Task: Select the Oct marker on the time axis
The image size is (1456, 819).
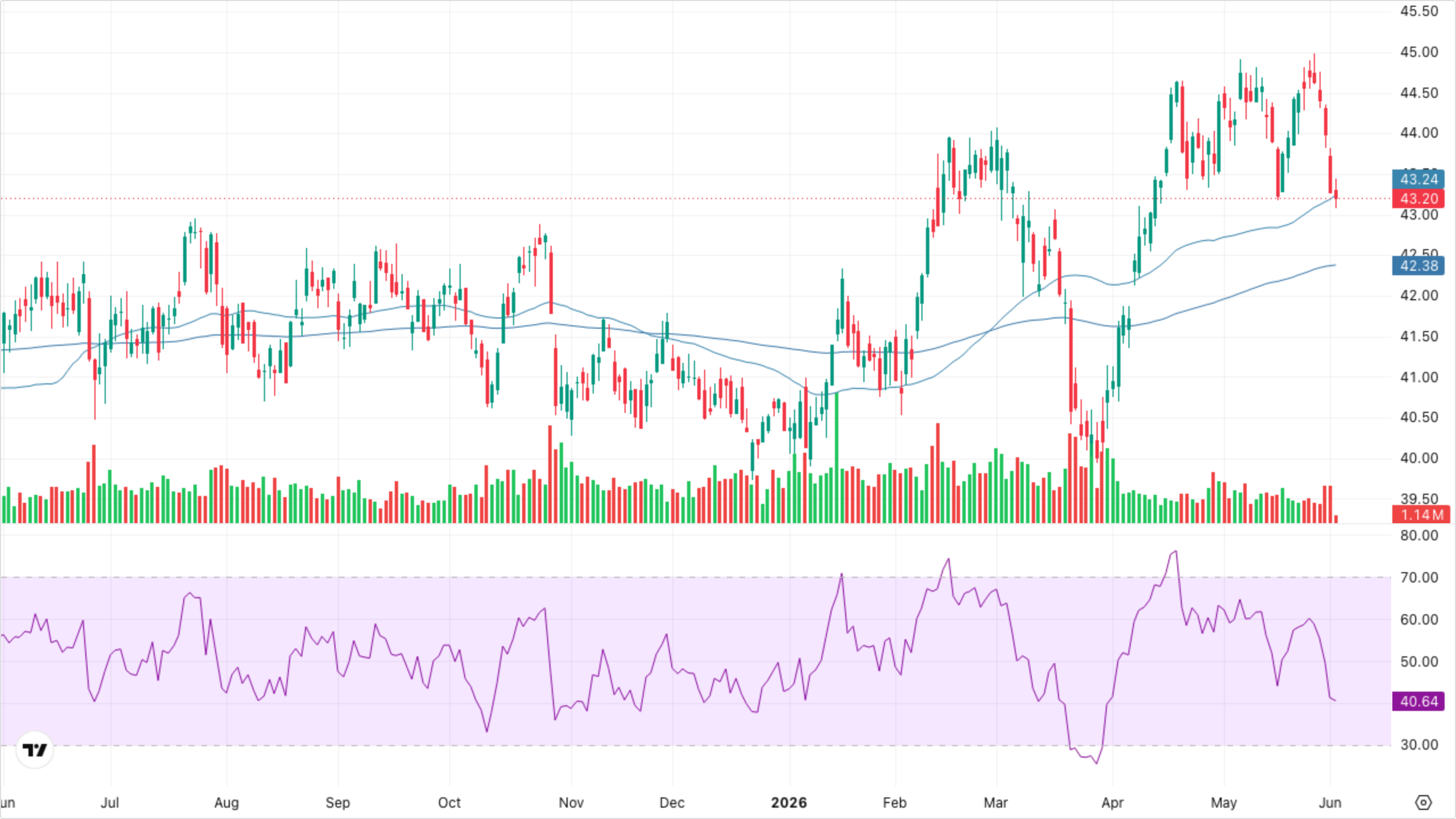Action: pos(449,803)
